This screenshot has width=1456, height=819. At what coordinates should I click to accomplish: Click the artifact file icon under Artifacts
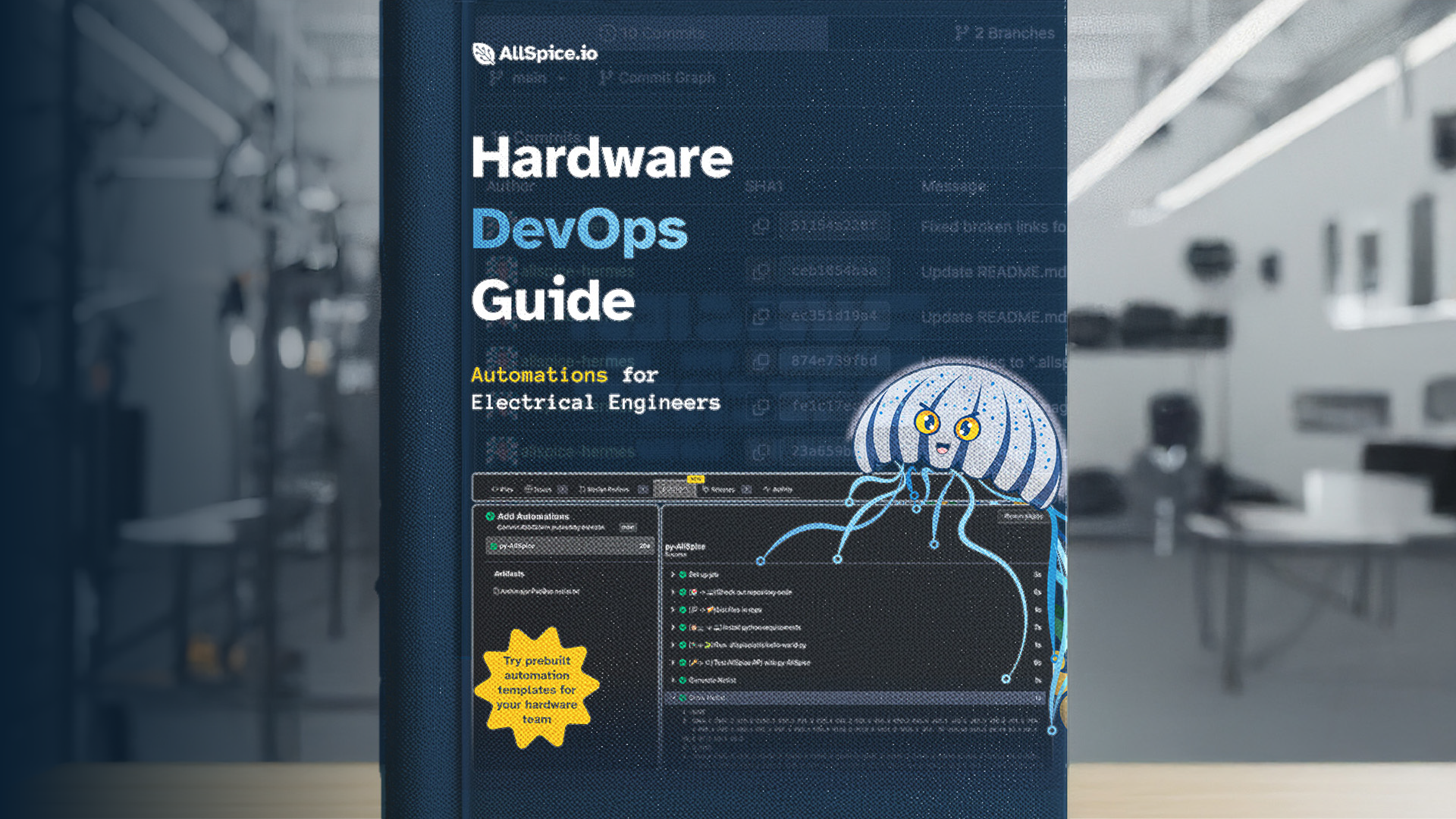(496, 591)
